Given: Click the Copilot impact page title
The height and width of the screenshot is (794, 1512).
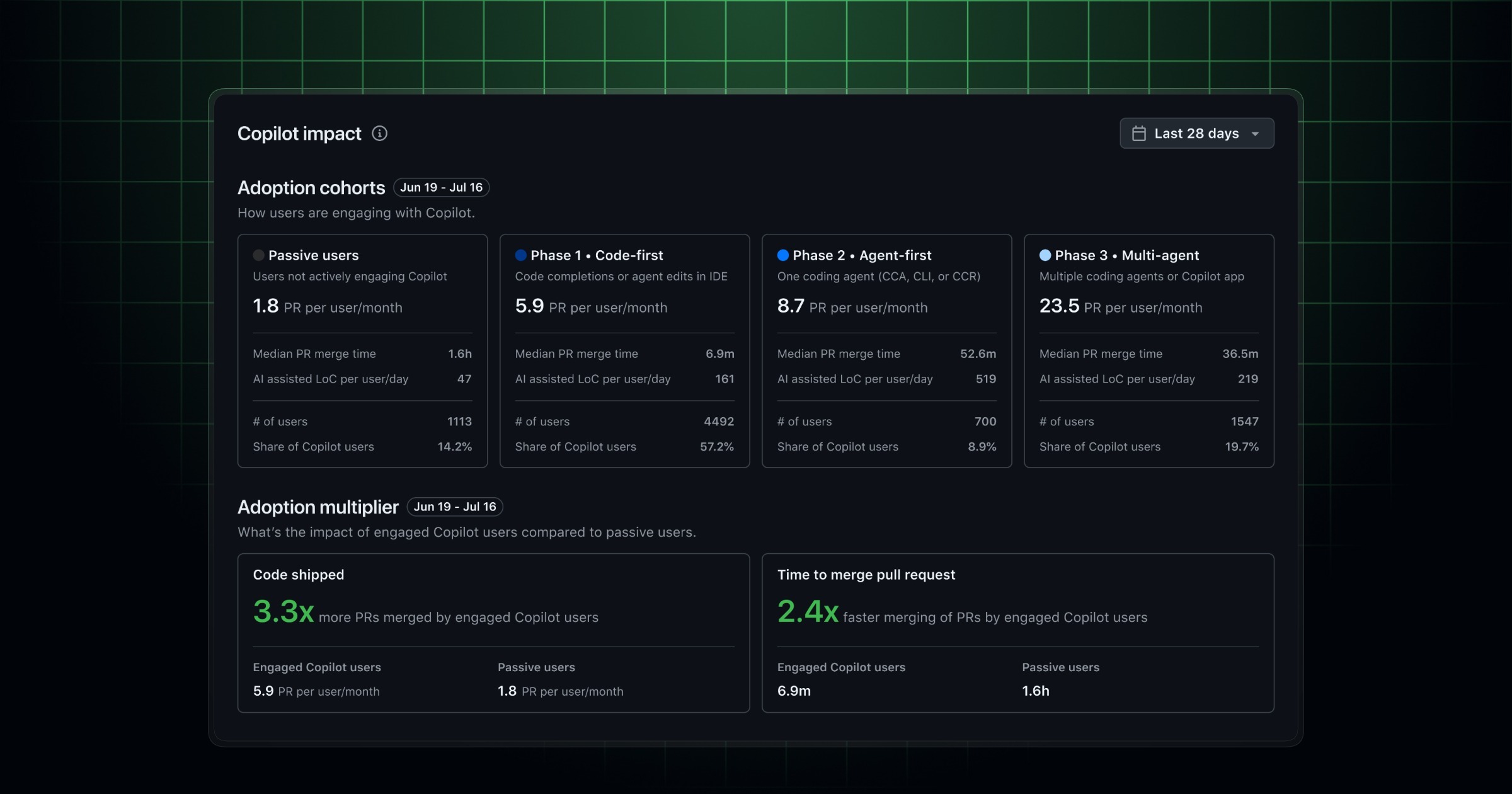Looking at the screenshot, I should click(299, 134).
